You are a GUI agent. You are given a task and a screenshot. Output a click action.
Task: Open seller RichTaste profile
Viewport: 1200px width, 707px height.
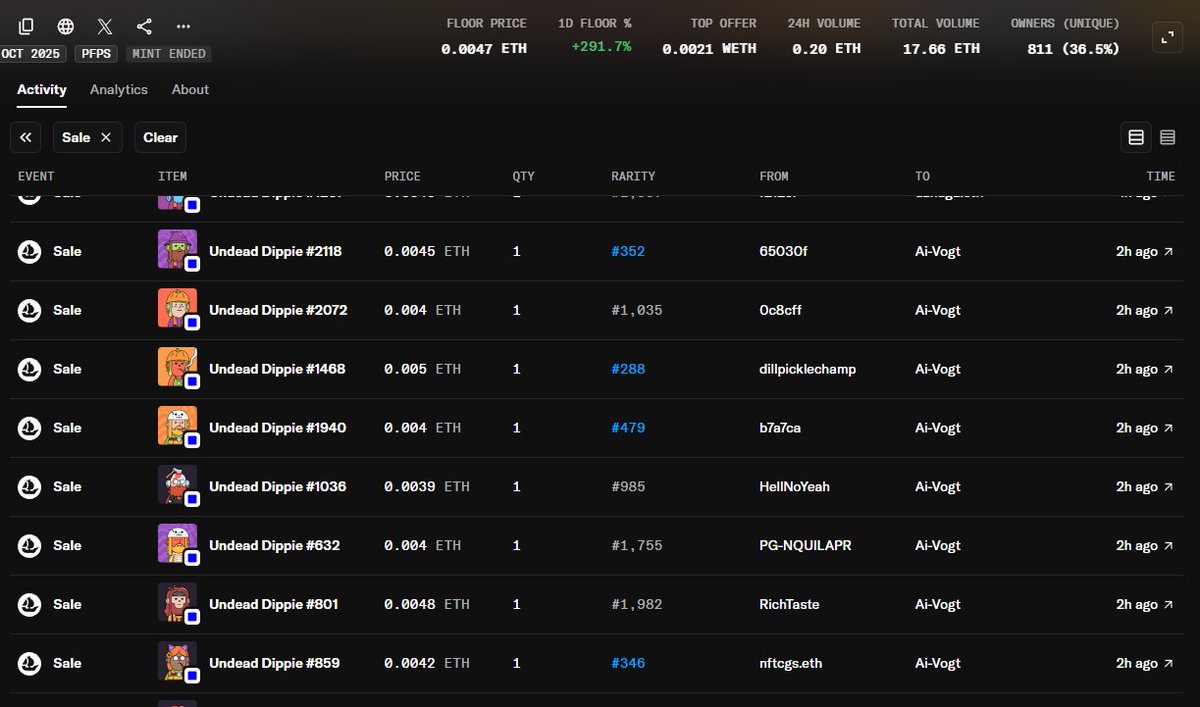click(x=789, y=605)
